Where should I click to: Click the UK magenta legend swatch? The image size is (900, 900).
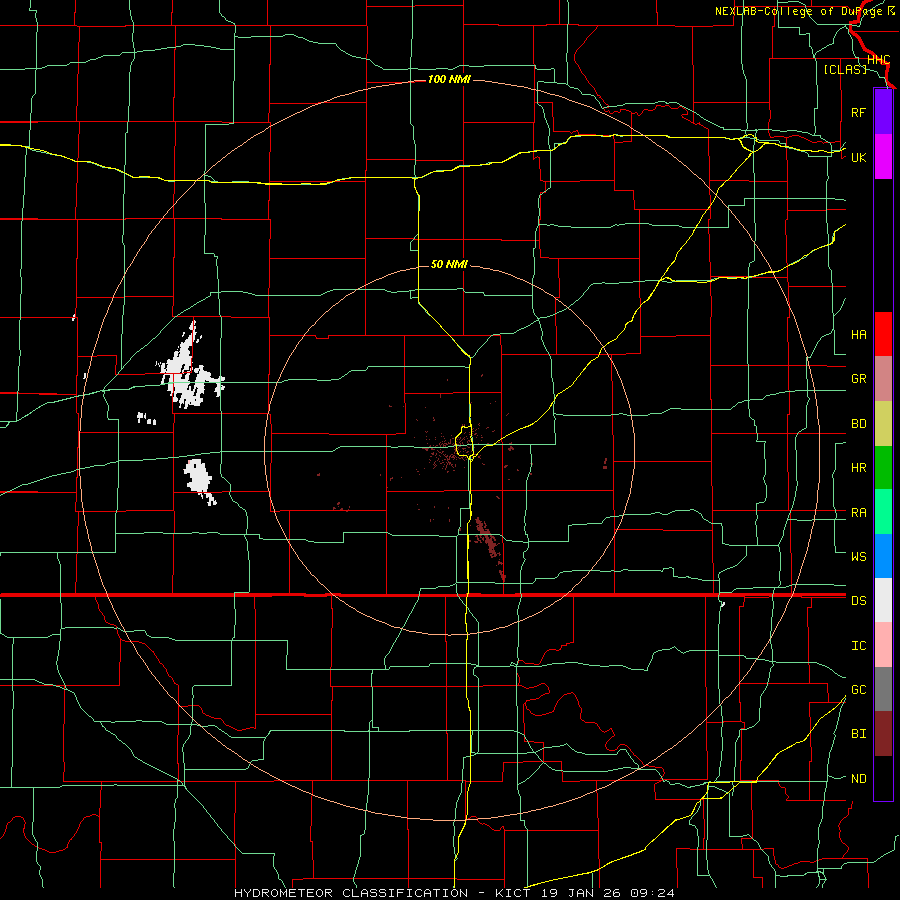click(883, 157)
